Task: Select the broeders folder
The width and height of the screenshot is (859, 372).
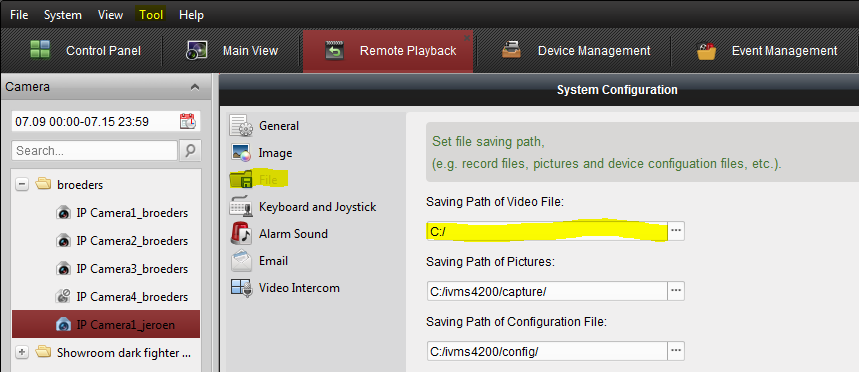Action: (x=80, y=185)
